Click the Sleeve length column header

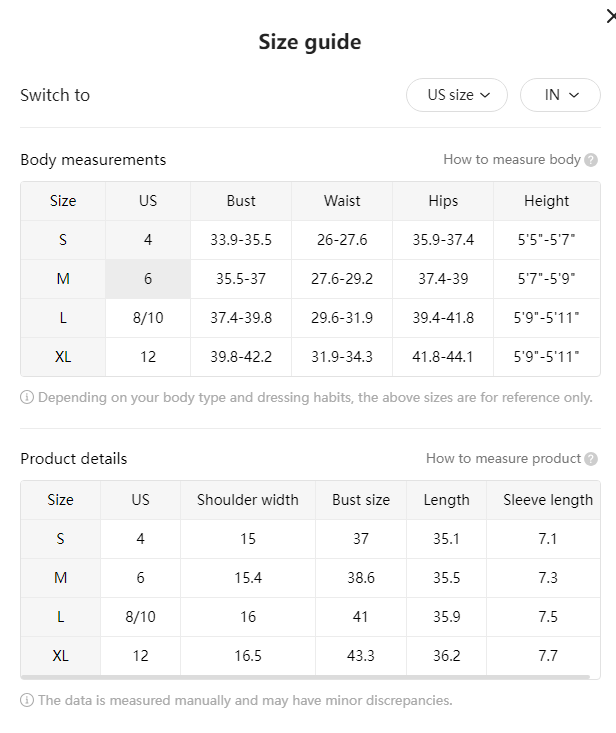click(x=547, y=500)
